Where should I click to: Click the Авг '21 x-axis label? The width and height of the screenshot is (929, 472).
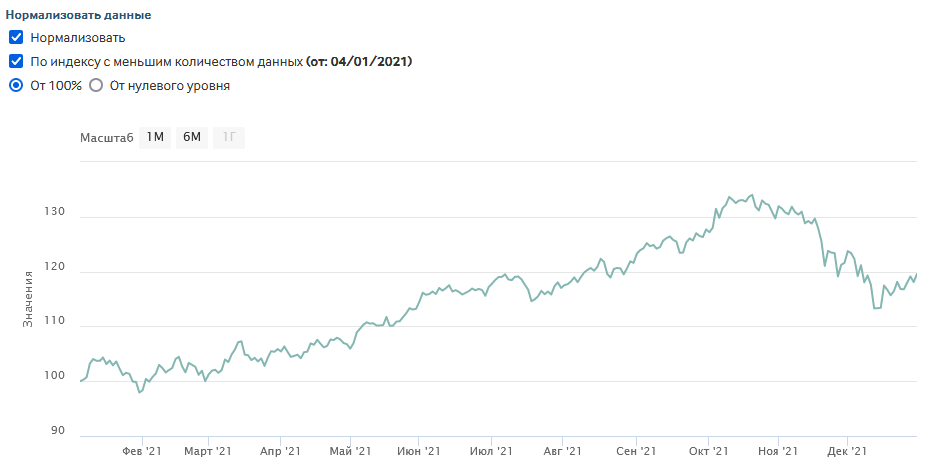point(561,452)
